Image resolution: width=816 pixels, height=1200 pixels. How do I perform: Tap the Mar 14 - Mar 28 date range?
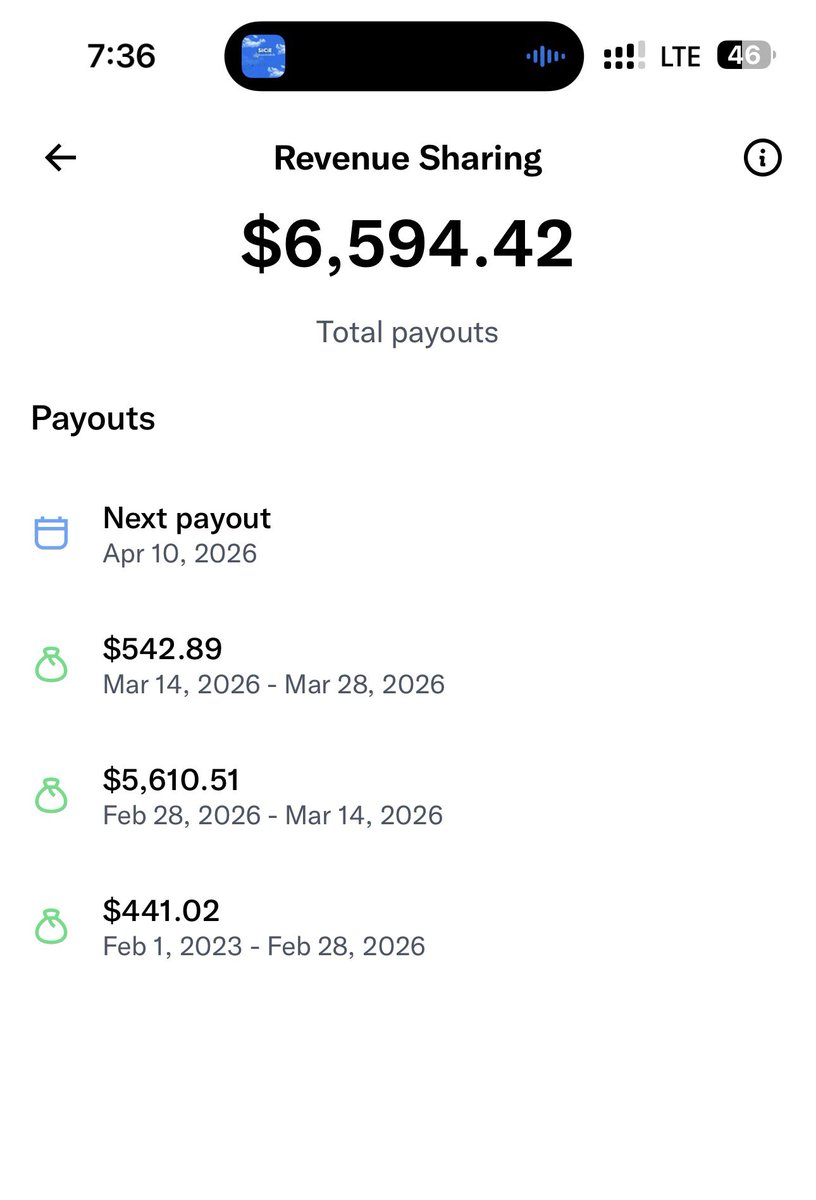[x=273, y=684]
